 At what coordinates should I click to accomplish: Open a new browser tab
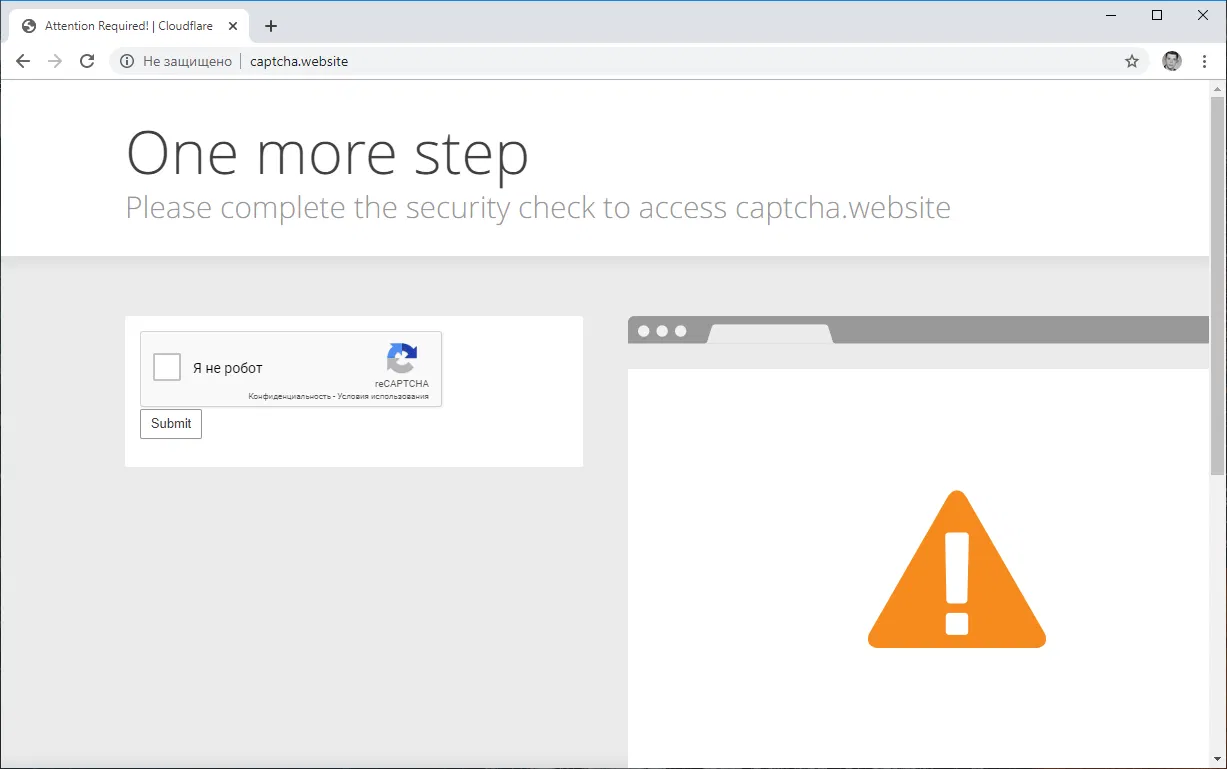[270, 25]
